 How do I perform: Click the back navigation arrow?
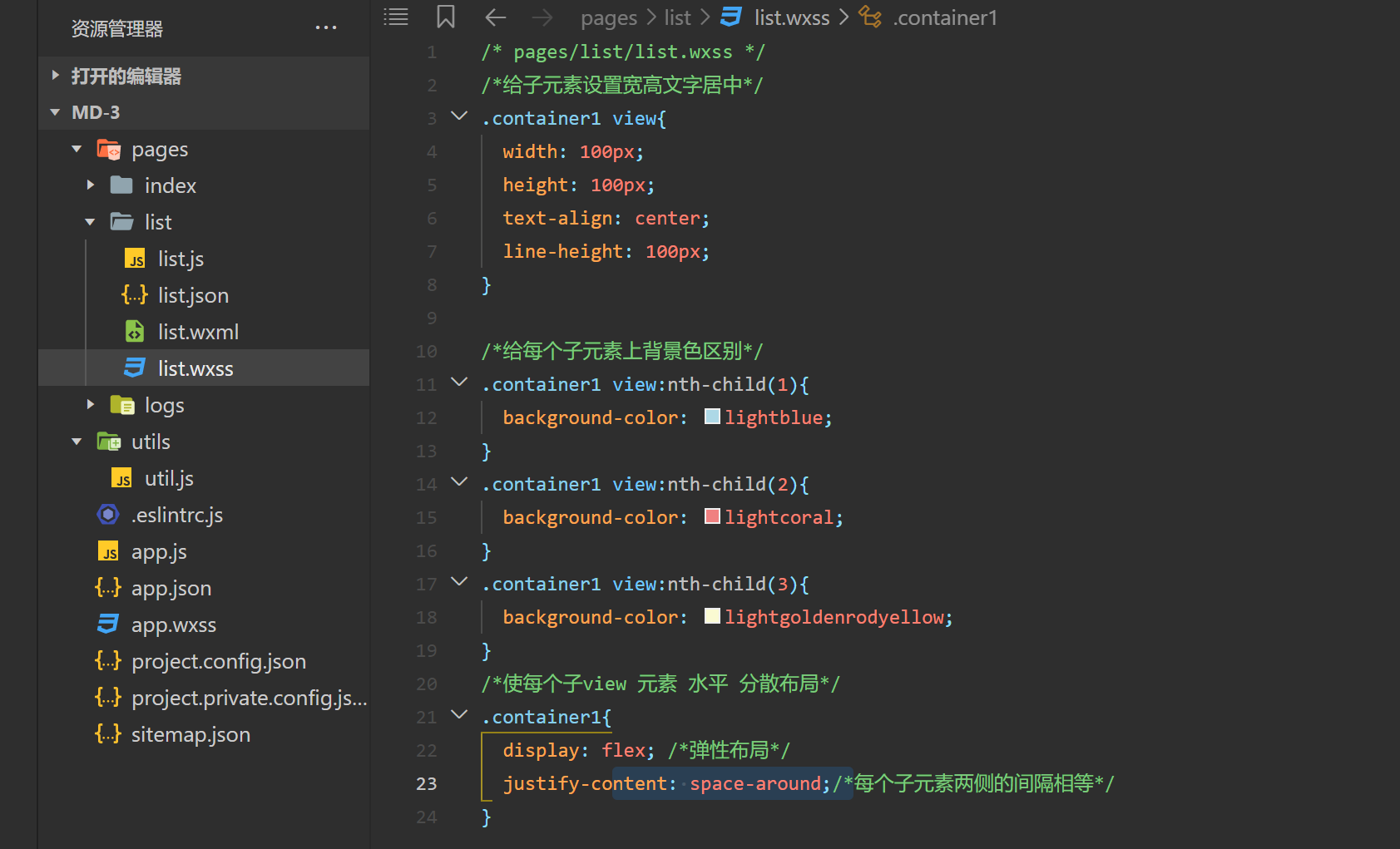pyautogui.click(x=495, y=17)
